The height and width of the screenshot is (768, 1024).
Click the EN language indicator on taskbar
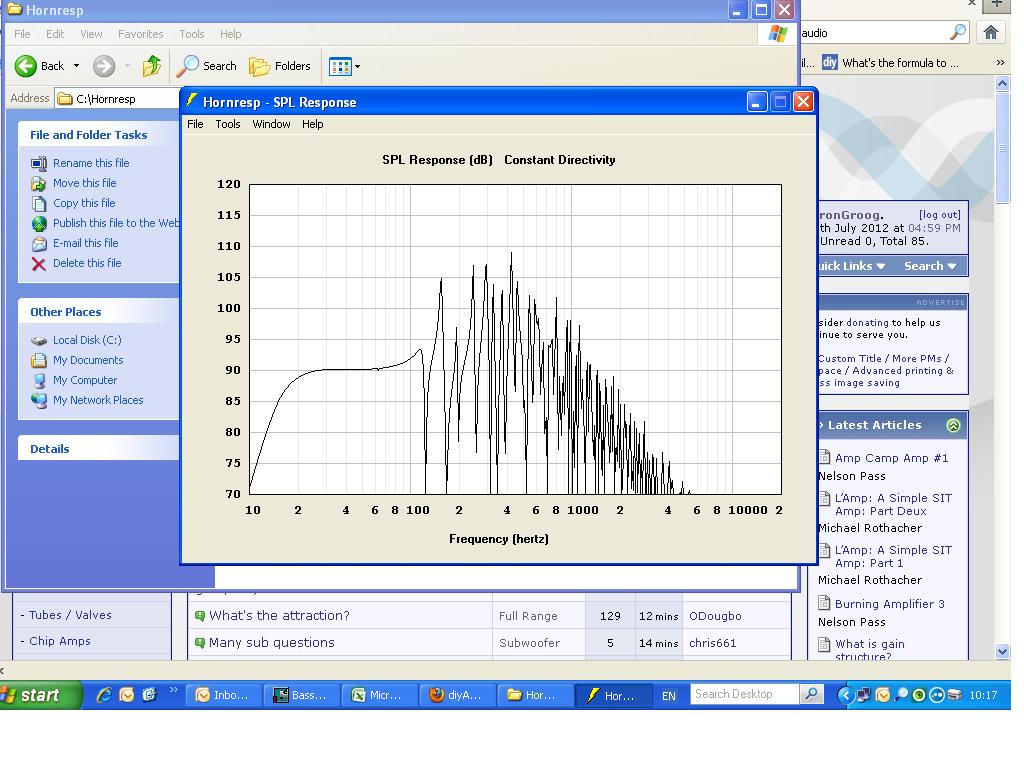coord(669,696)
